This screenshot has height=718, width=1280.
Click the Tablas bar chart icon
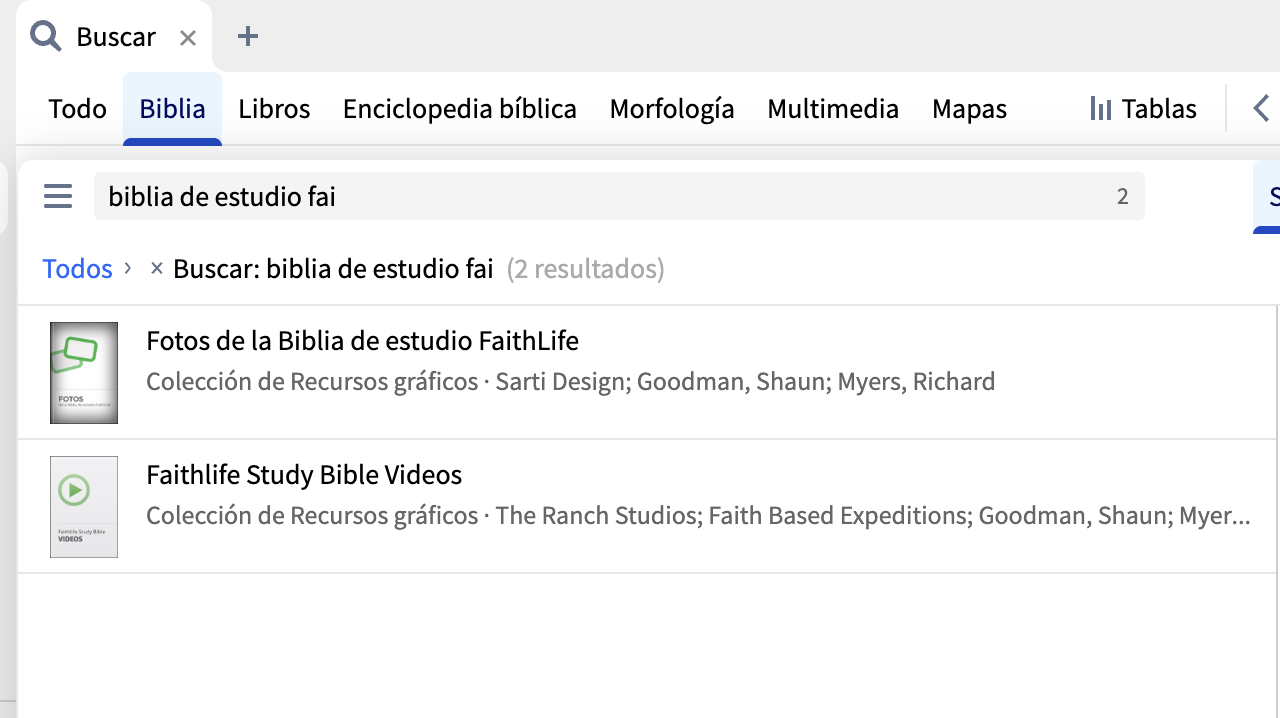pyautogui.click(x=1101, y=109)
